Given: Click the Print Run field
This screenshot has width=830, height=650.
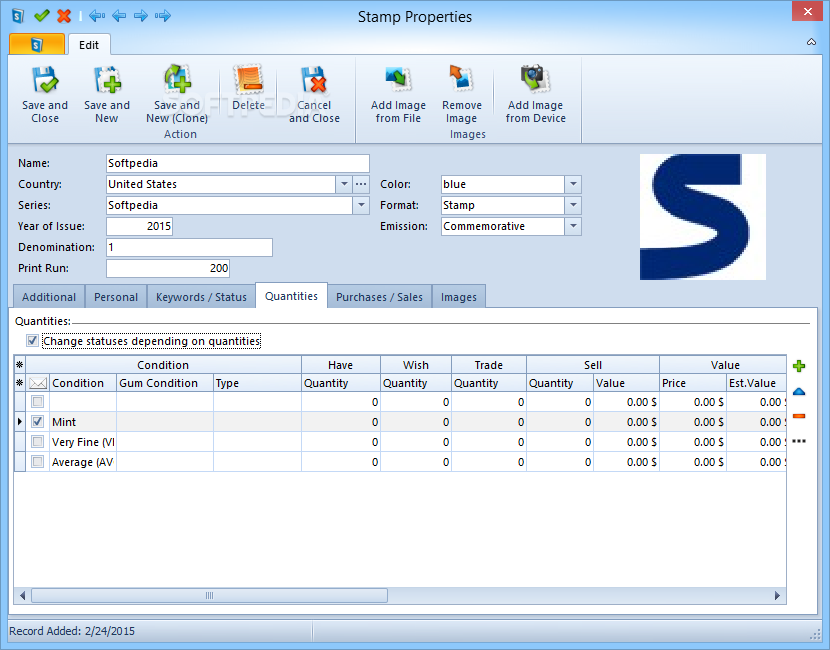Looking at the screenshot, I should [x=168, y=268].
